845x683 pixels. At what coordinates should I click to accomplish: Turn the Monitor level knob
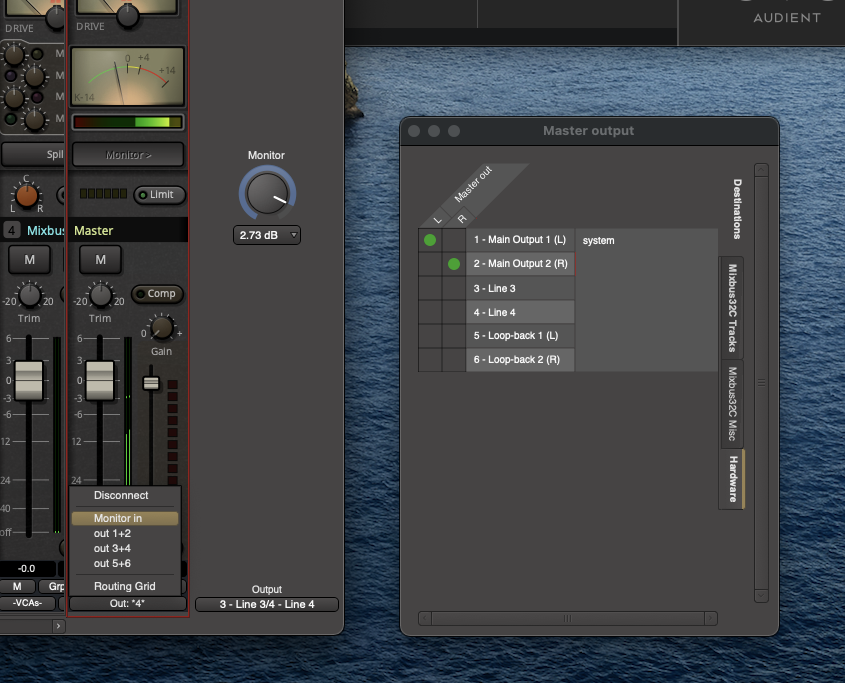point(267,194)
